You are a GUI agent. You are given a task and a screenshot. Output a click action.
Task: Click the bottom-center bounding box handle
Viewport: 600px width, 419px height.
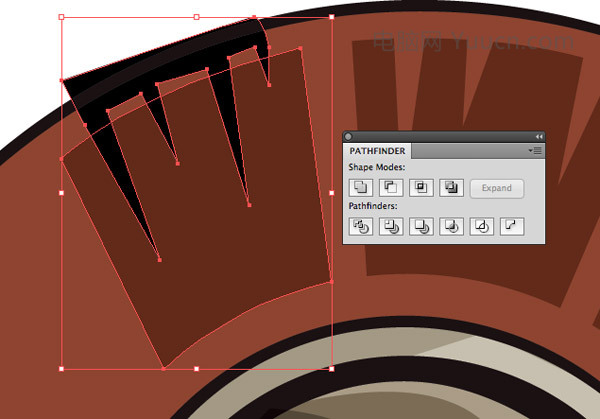[x=196, y=369]
